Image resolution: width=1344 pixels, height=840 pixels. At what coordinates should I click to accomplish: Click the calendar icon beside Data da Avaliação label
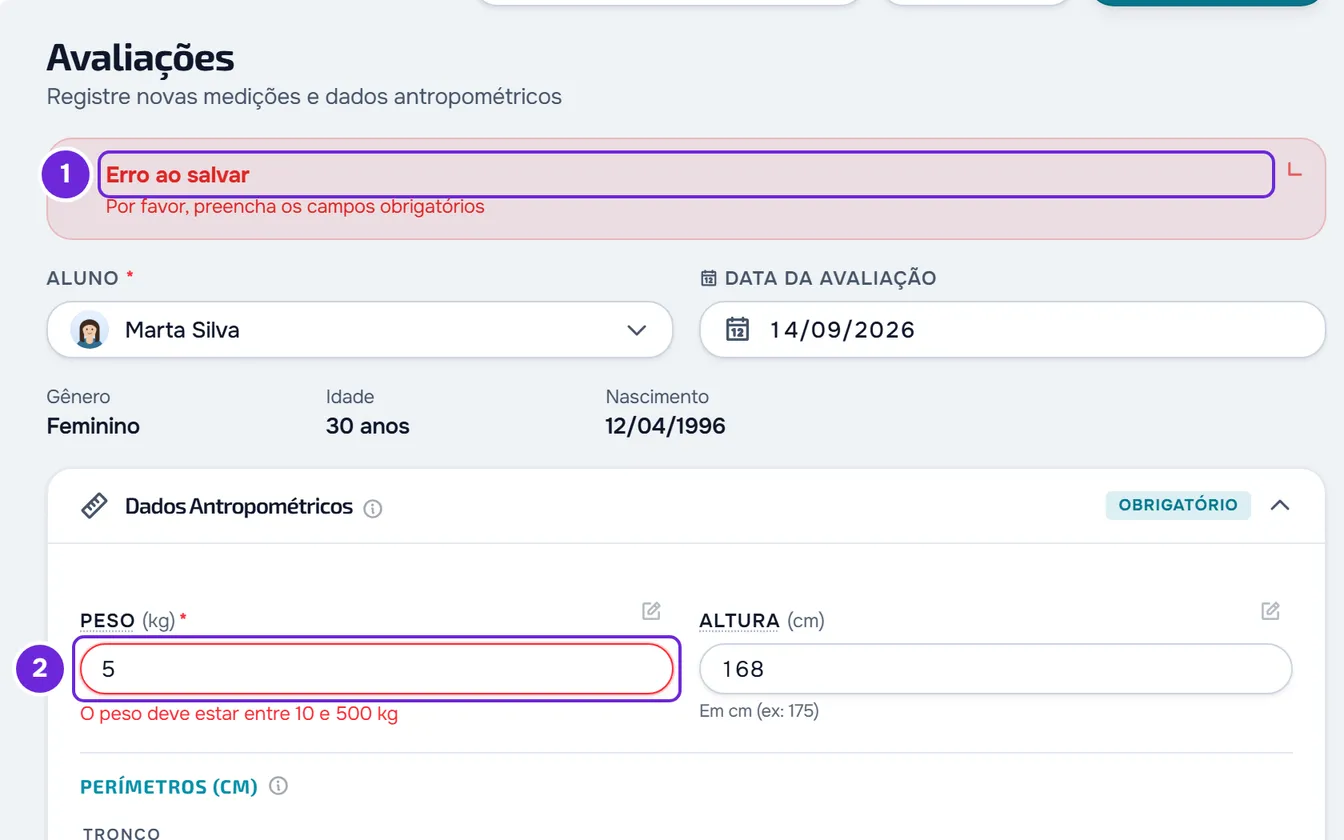coord(709,278)
